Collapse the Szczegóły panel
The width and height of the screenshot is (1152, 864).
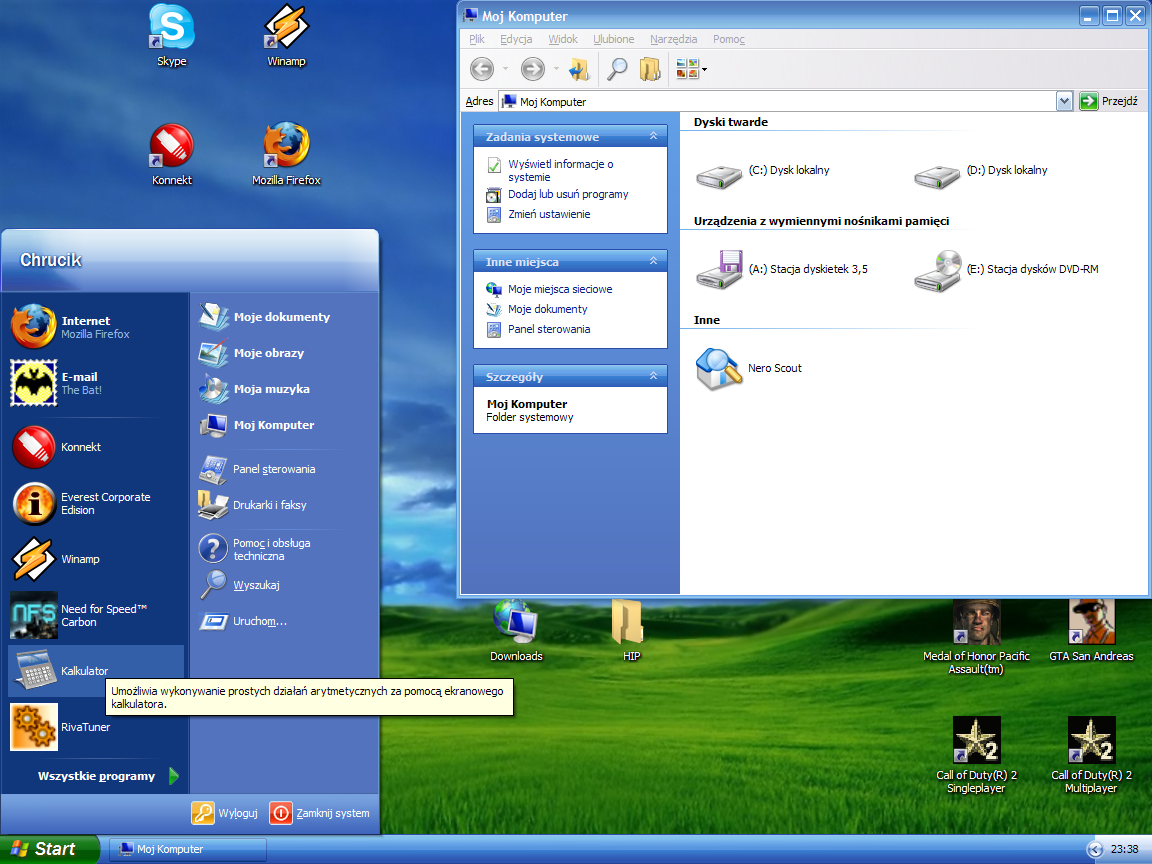[653, 376]
